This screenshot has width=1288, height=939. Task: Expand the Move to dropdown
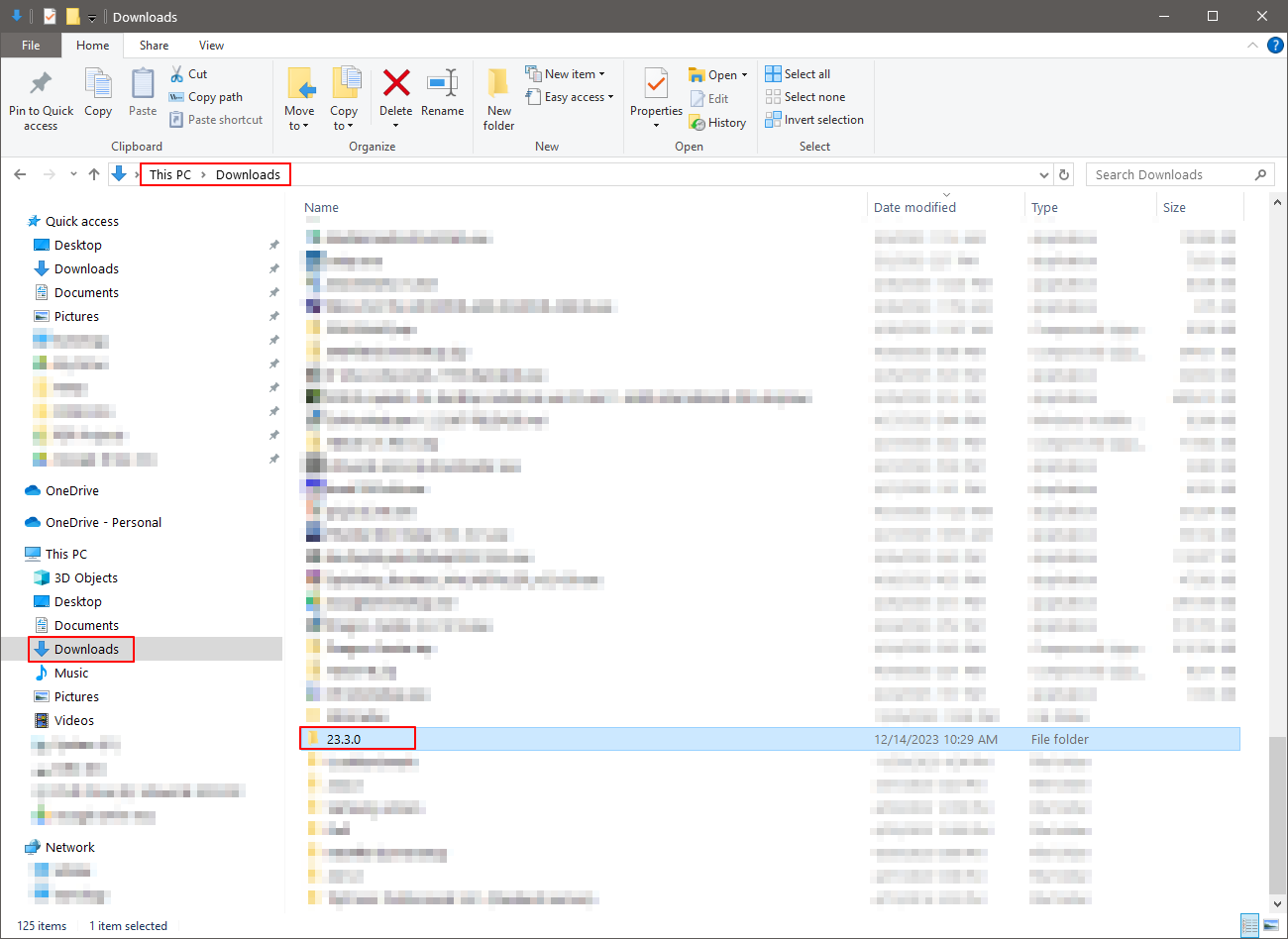point(298,126)
